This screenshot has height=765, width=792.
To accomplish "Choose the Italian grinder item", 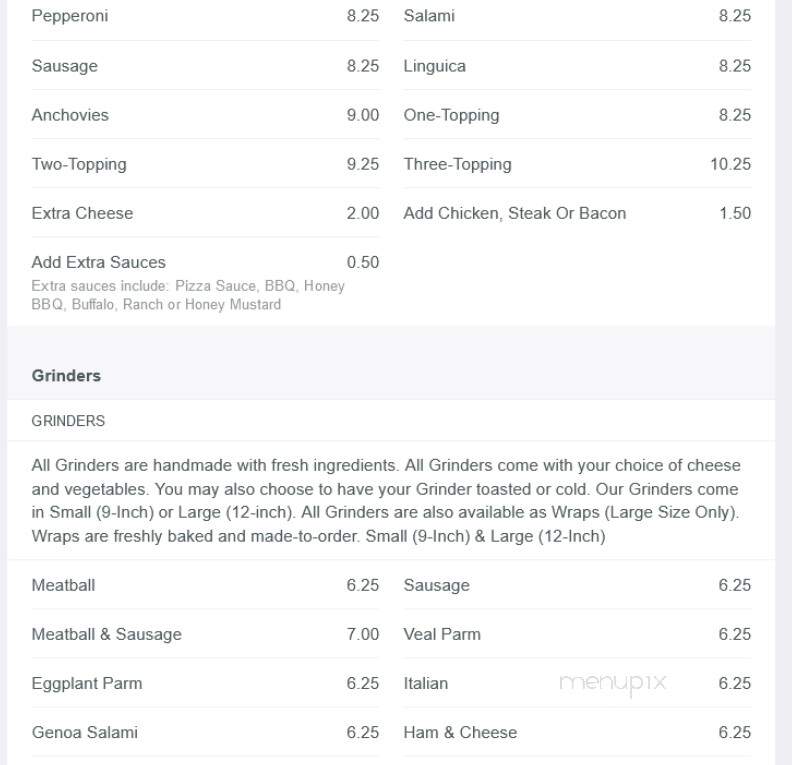I will pyautogui.click(x=577, y=683).
